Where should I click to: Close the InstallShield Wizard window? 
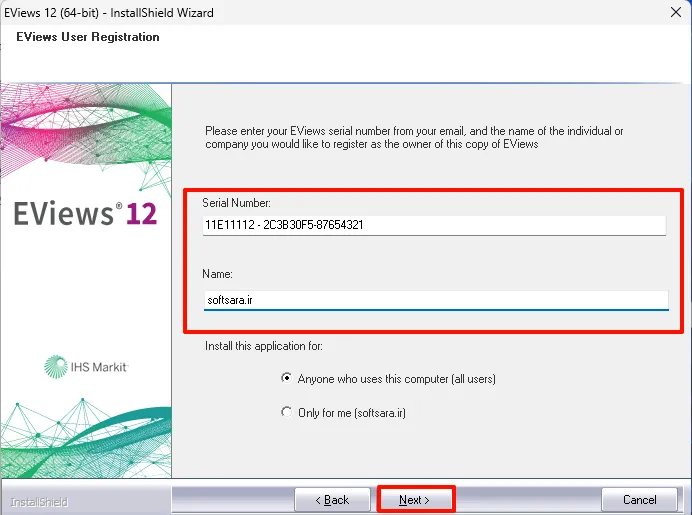click(676, 12)
